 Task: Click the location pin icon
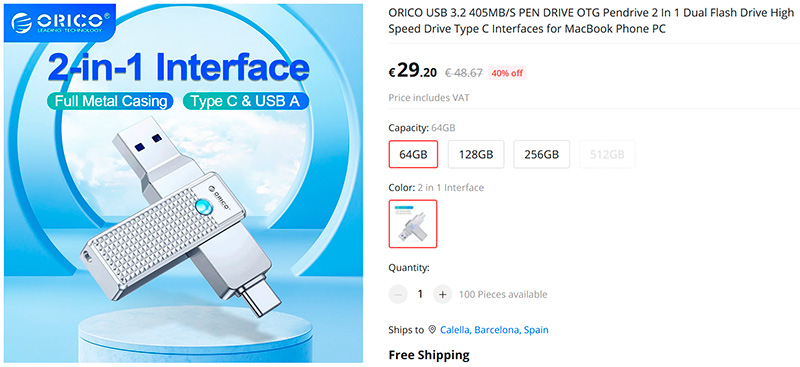432,330
